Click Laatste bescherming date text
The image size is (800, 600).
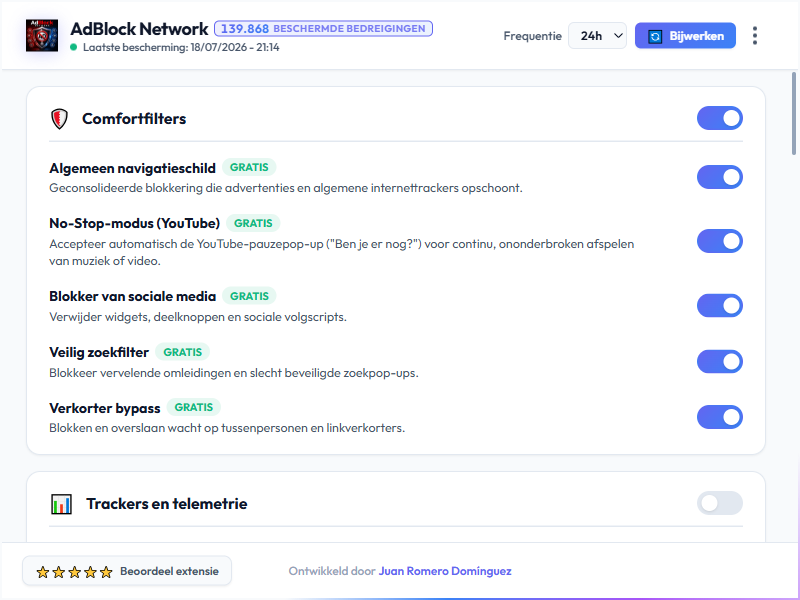181,47
